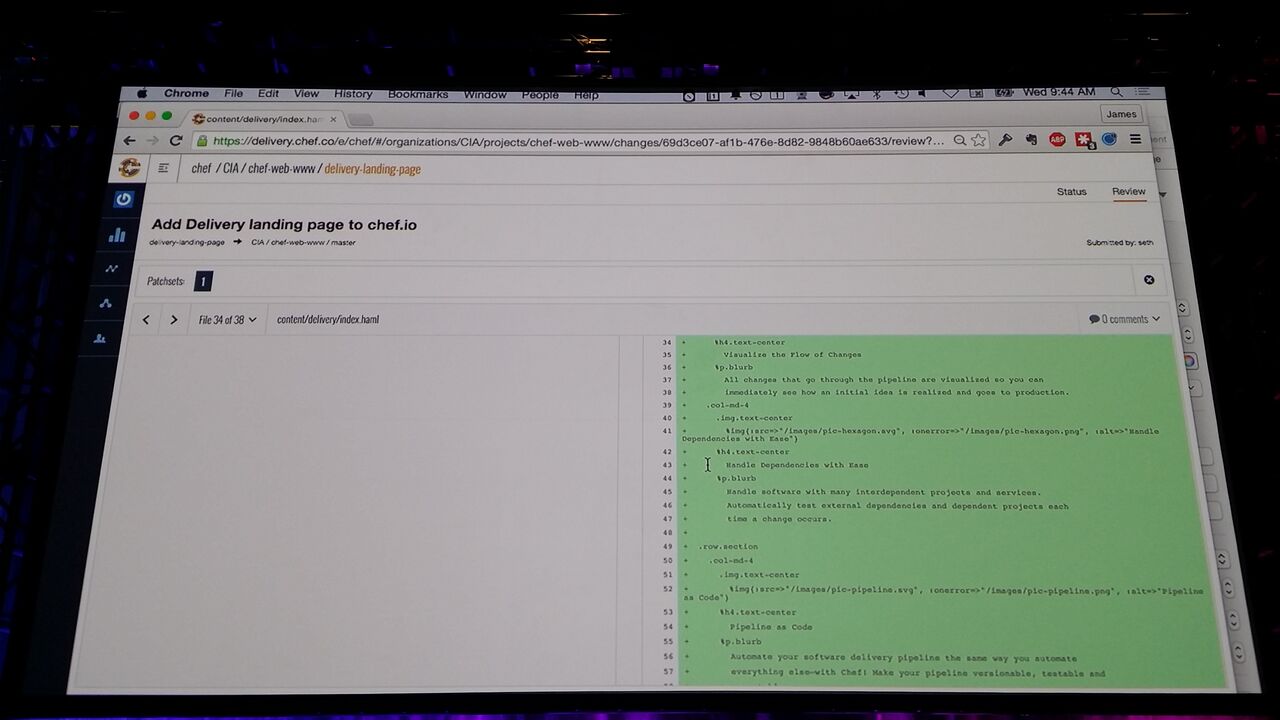
Task: Toggle the sidebar hamburger menu icon
Action: [x=164, y=168]
